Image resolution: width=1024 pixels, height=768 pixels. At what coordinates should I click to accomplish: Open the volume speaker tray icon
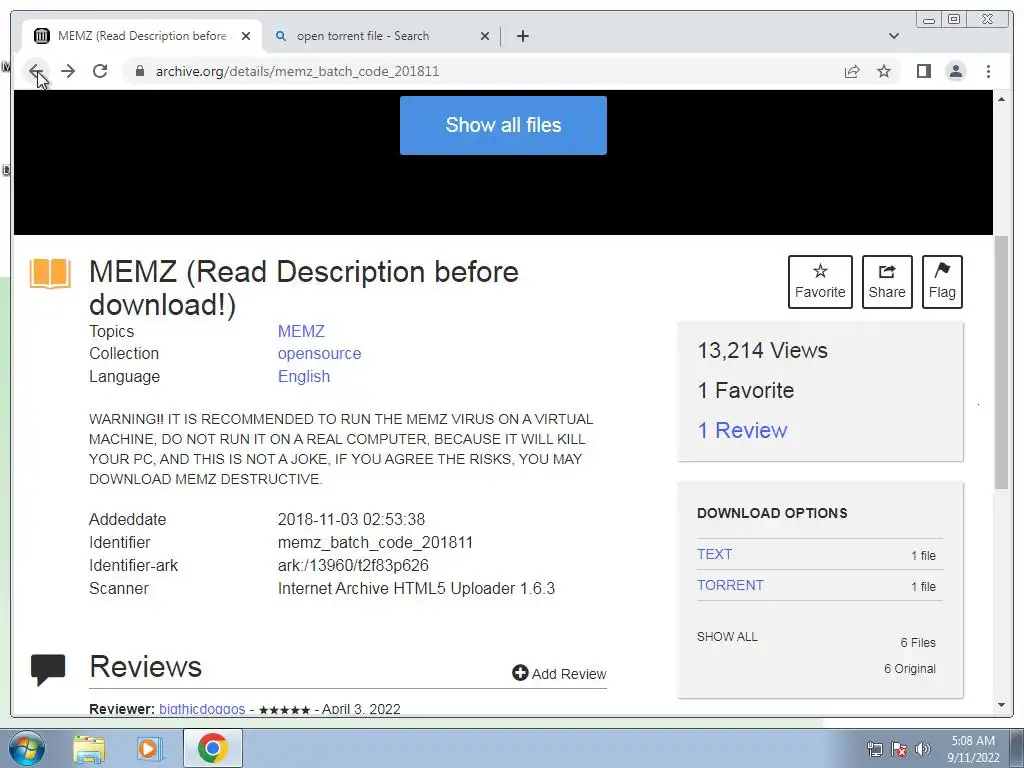(922, 749)
